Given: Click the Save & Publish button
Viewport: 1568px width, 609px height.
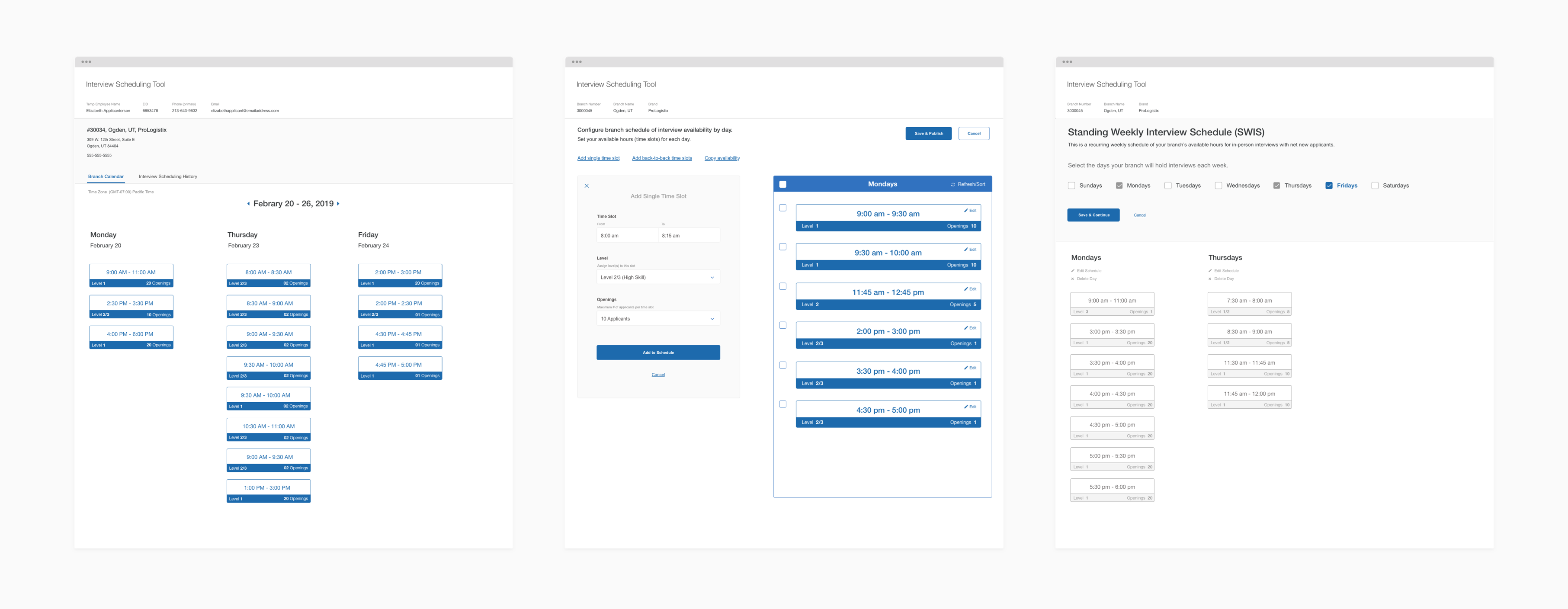Looking at the screenshot, I should [x=928, y=133].
